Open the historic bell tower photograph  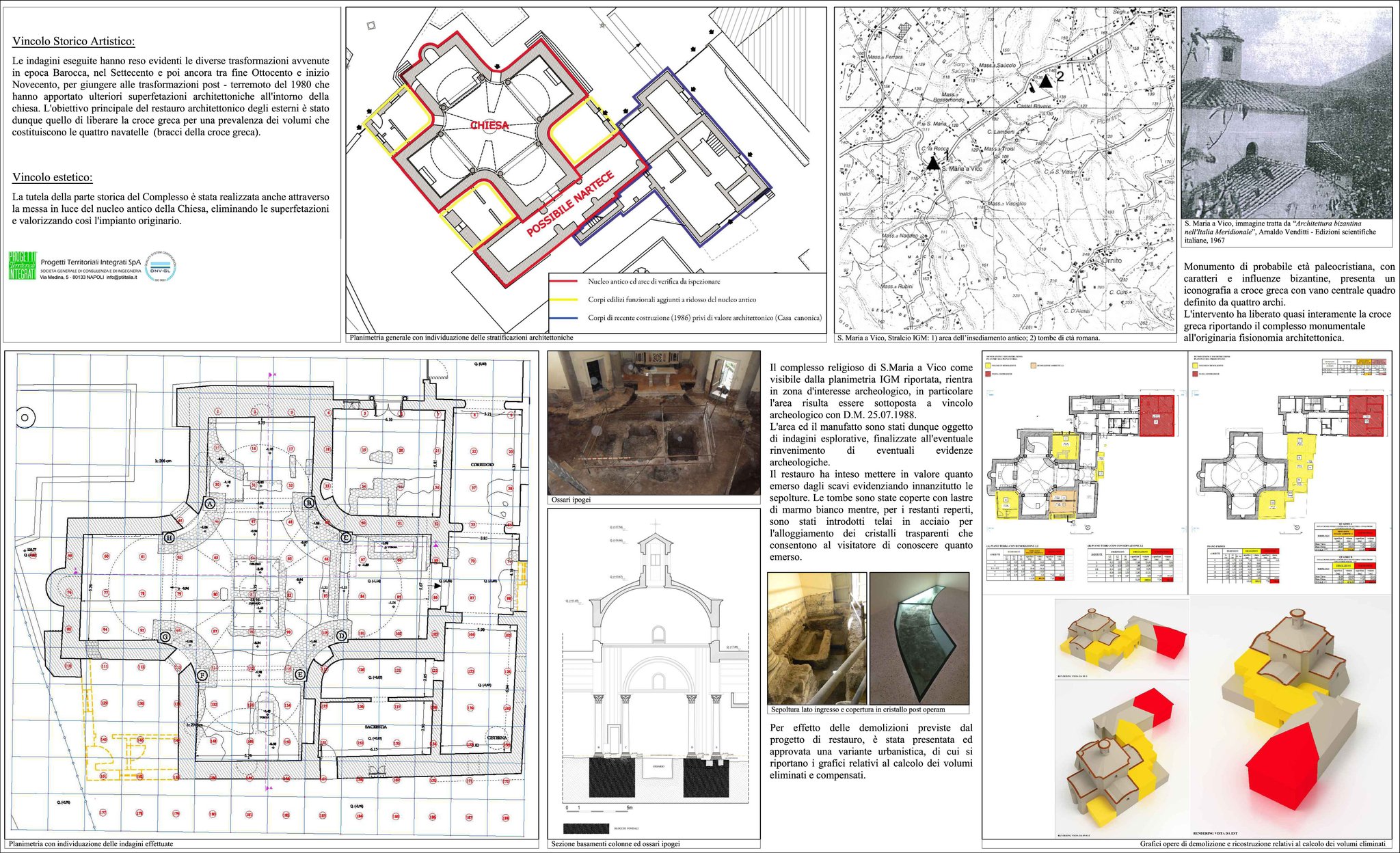click(1287, 113)
